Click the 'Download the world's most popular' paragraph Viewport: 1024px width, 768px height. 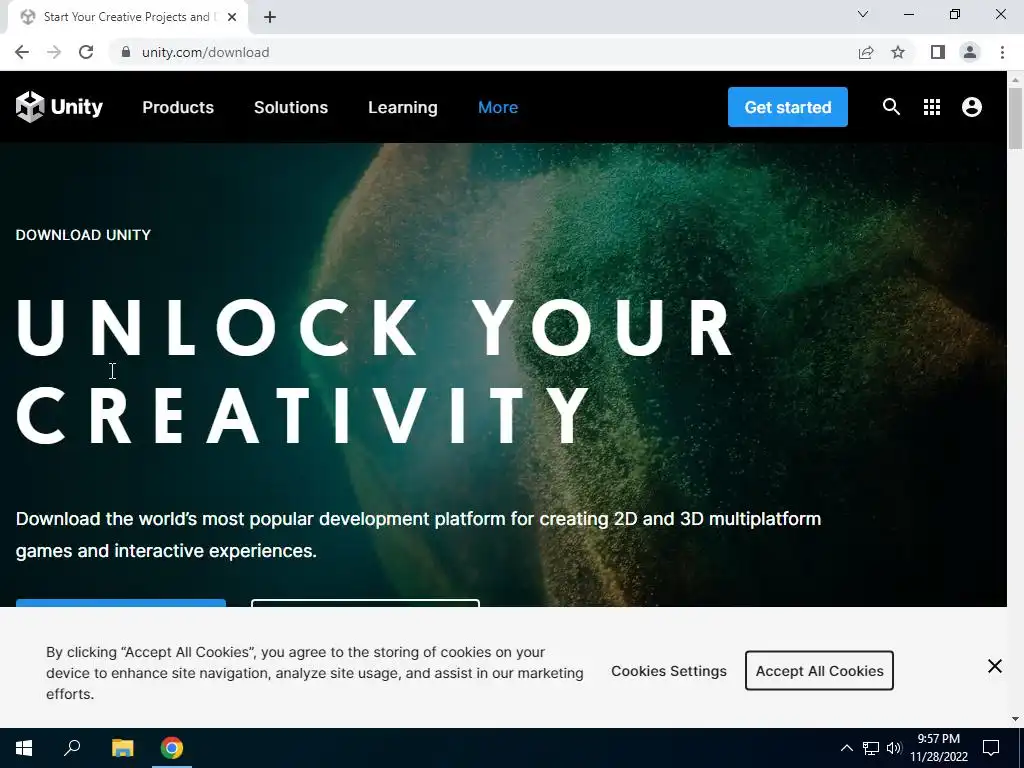[418, 535]
